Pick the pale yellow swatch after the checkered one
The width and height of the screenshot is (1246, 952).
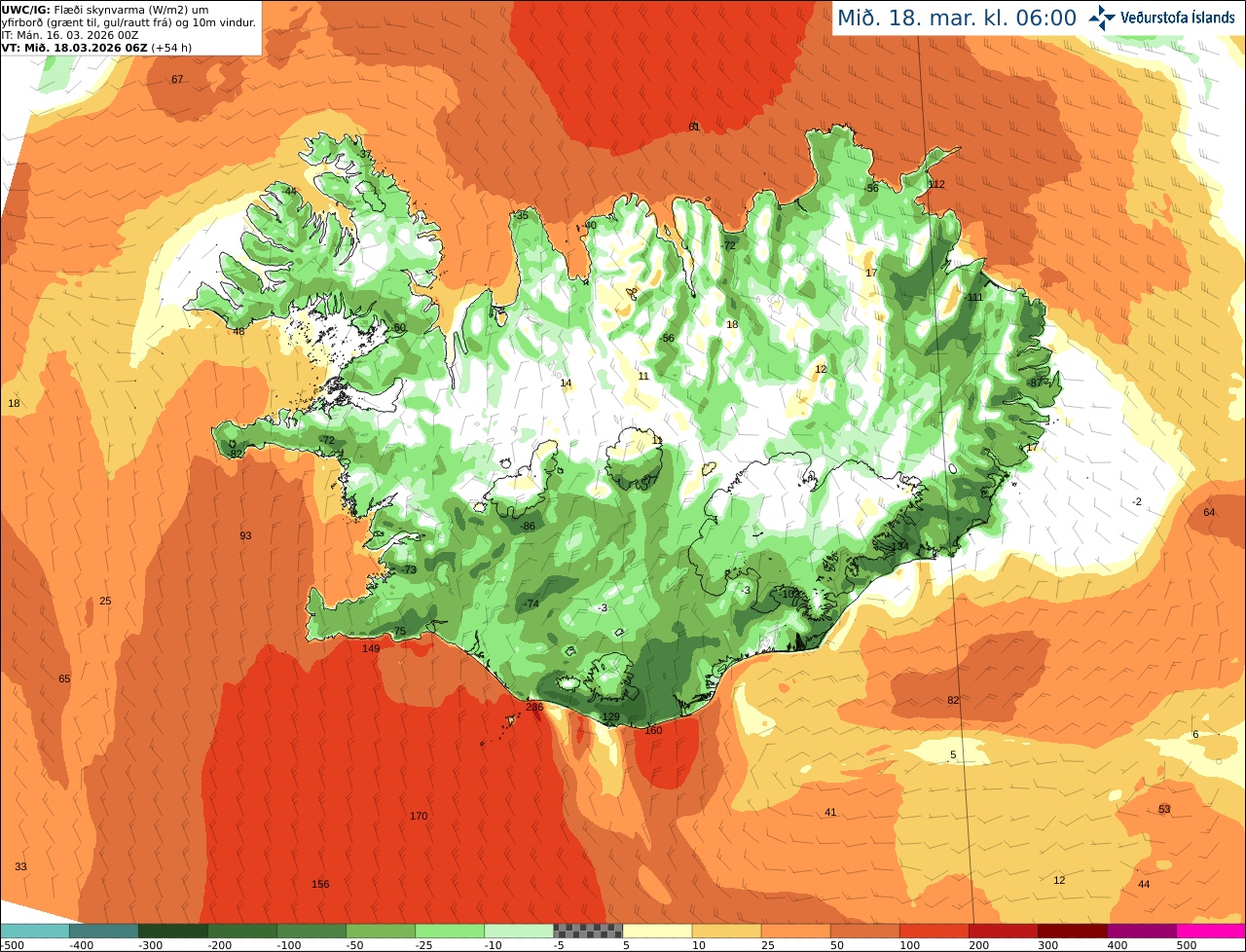pyautogui.click(x=657, y=931)
